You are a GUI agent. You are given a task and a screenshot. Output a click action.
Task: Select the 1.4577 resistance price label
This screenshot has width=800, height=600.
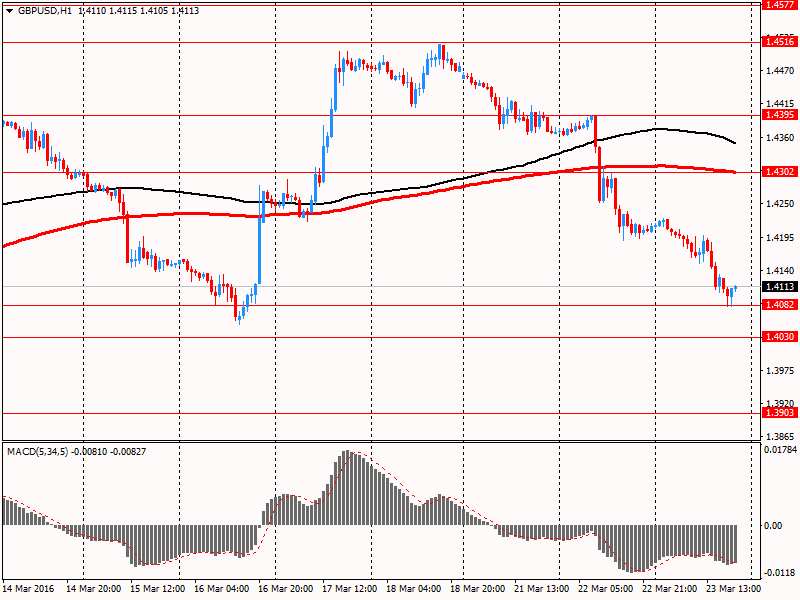[x=780, y=5]
